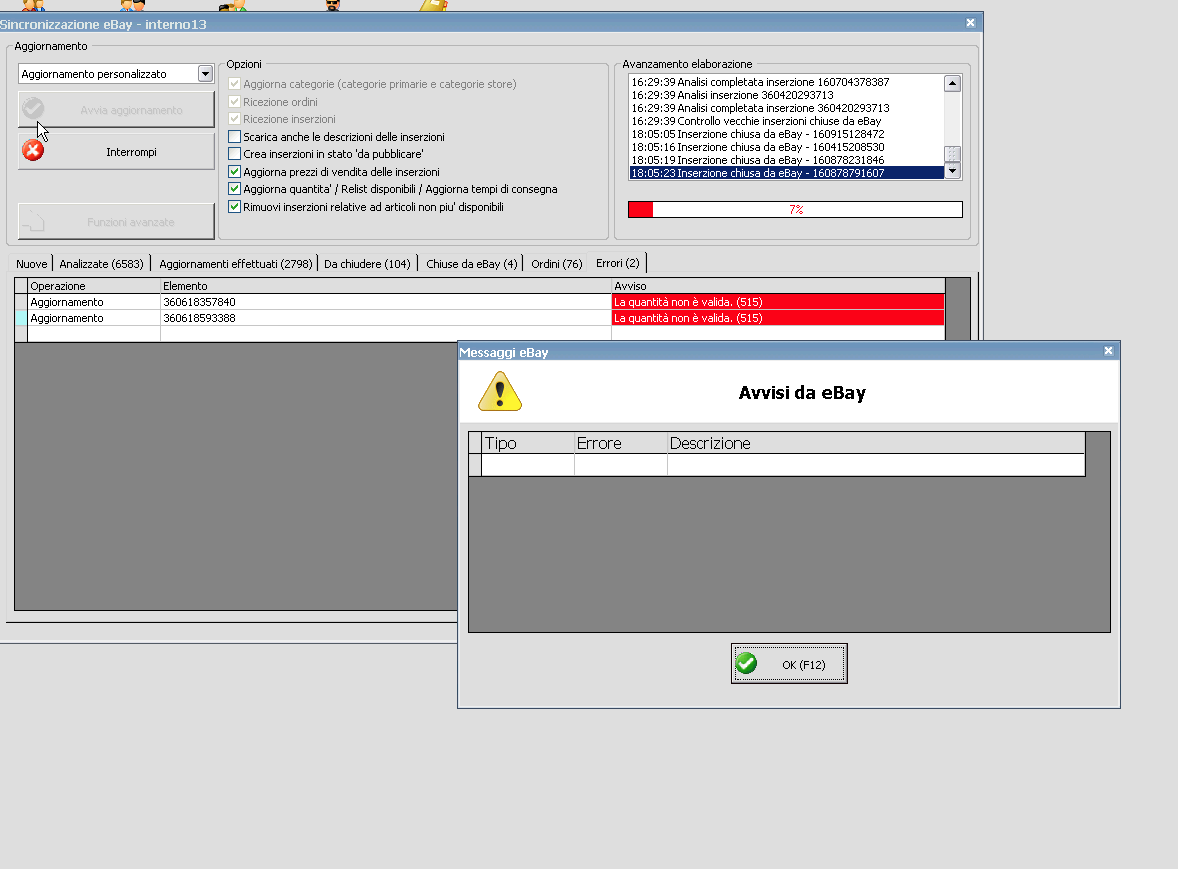Select log entry Inserzione chiusa 160878791607
This screenshot has height=869, width=1178.
coord(787,173)
